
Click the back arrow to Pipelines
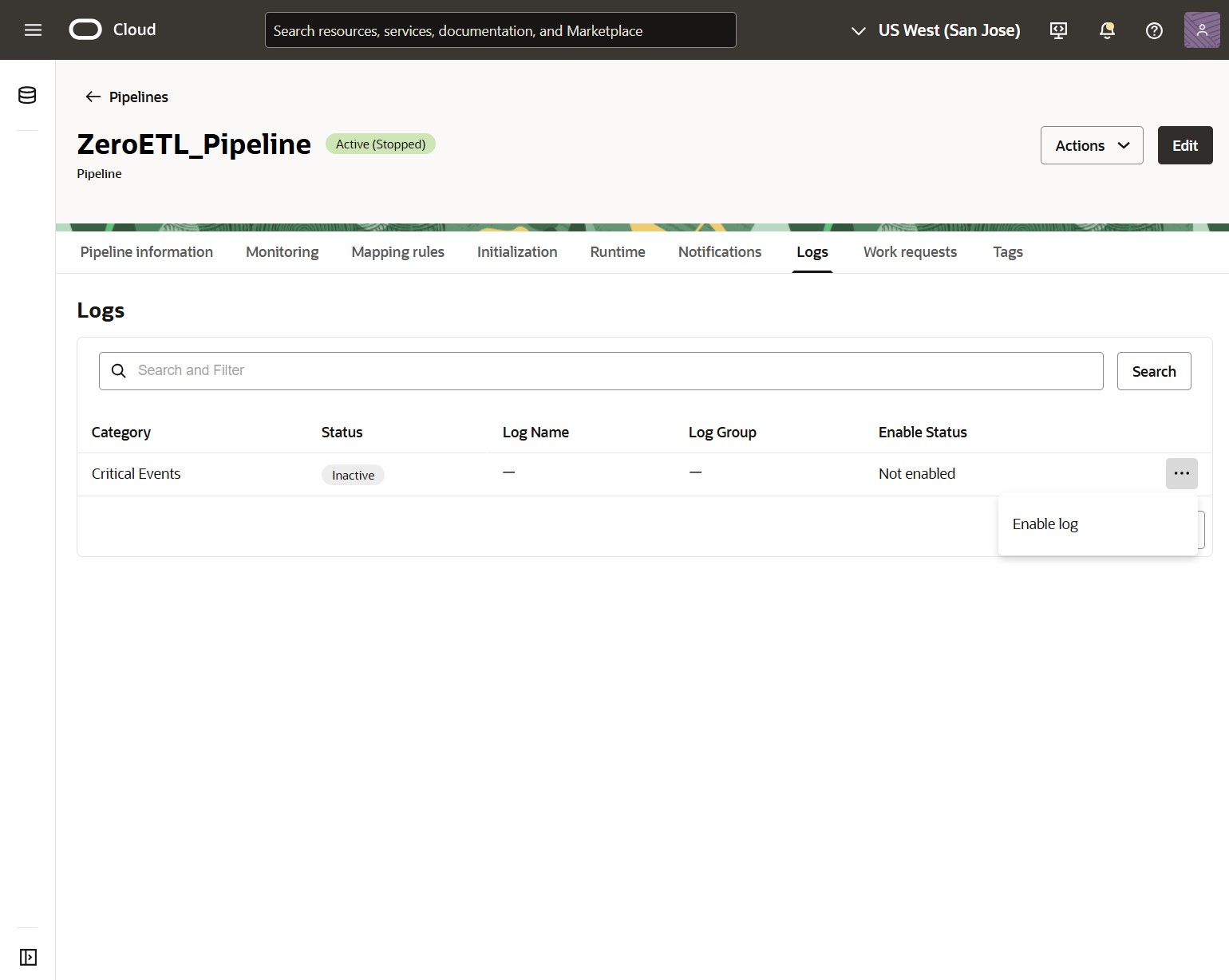93,97
